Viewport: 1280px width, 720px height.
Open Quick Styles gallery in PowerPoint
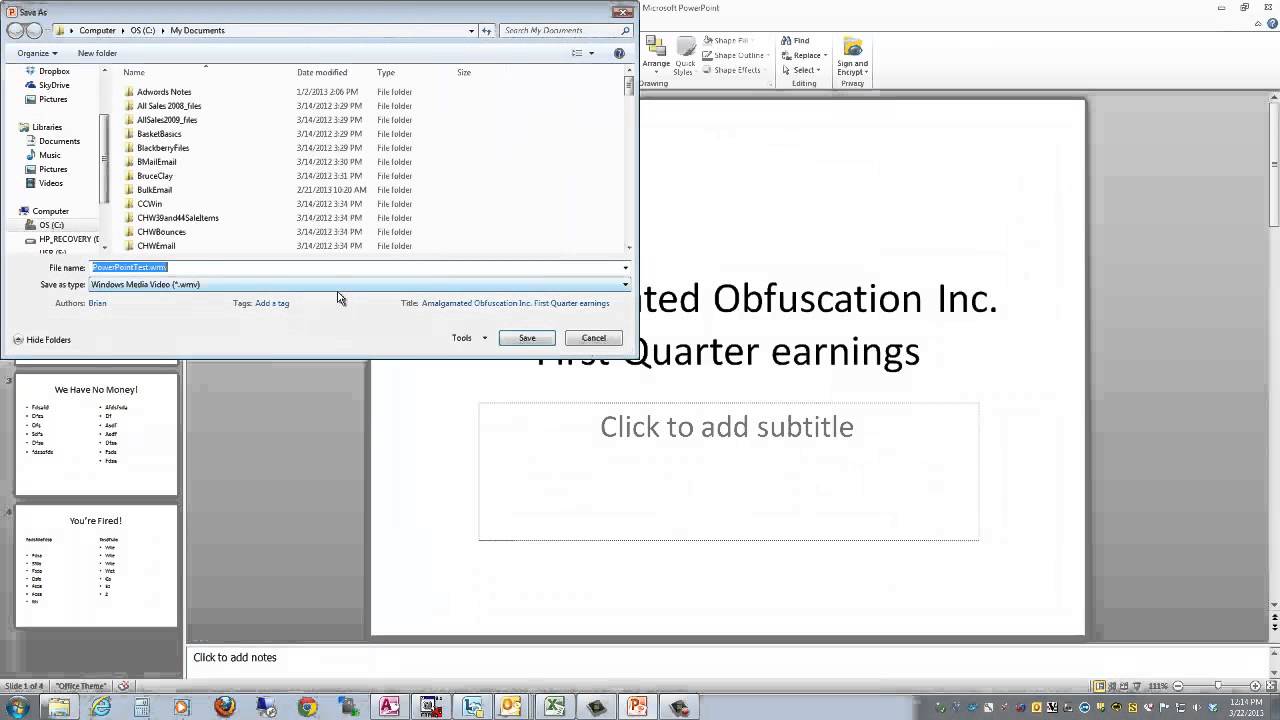pos(685,55)
